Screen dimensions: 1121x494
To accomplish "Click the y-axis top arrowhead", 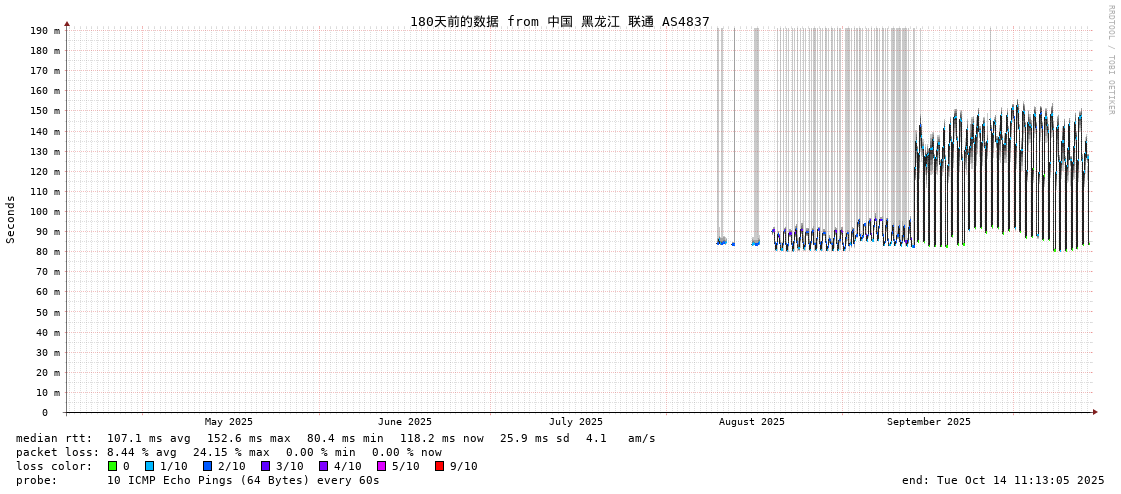I will (x=67, y=23).
